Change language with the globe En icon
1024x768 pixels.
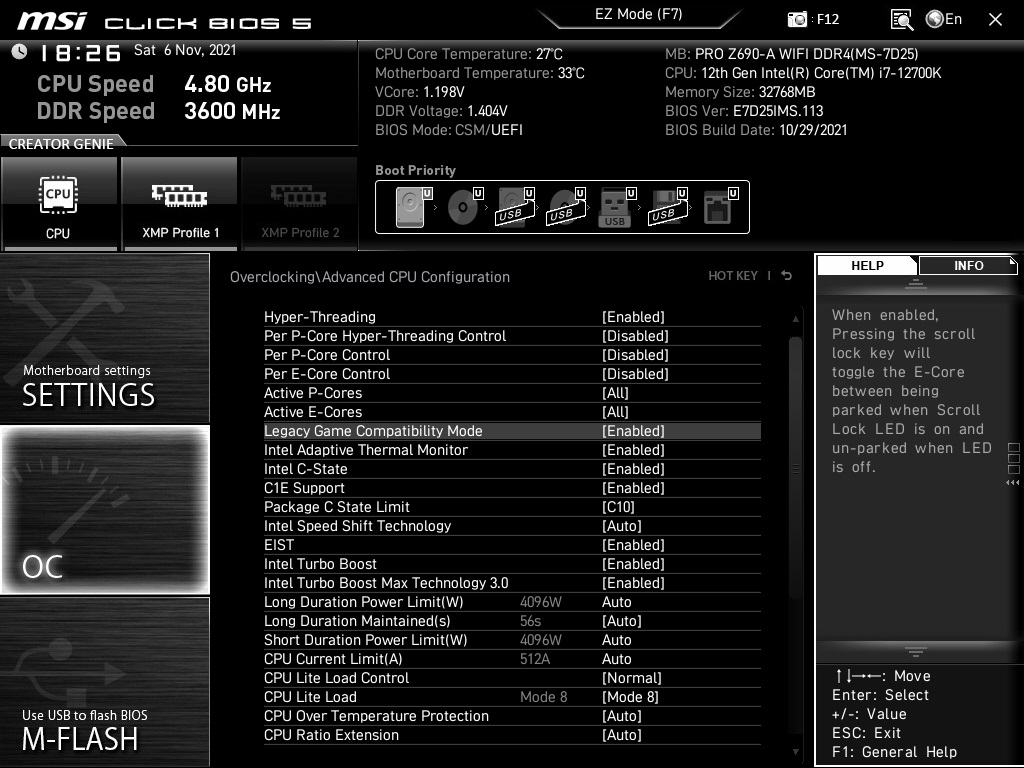pyautogui.click(x=944, y=19)
